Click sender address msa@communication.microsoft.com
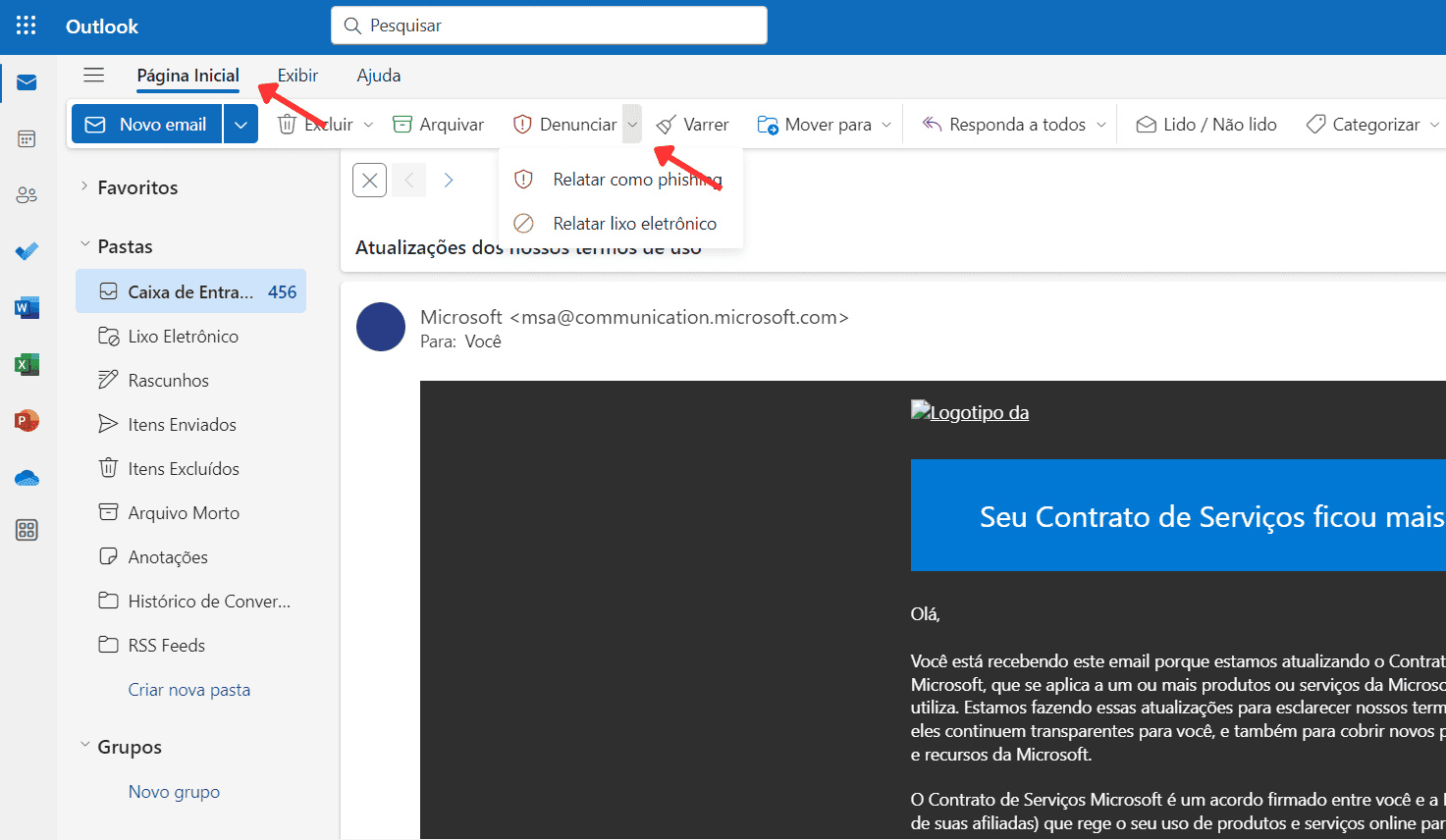The image size is (1446, 840). [x=679, y=317]
